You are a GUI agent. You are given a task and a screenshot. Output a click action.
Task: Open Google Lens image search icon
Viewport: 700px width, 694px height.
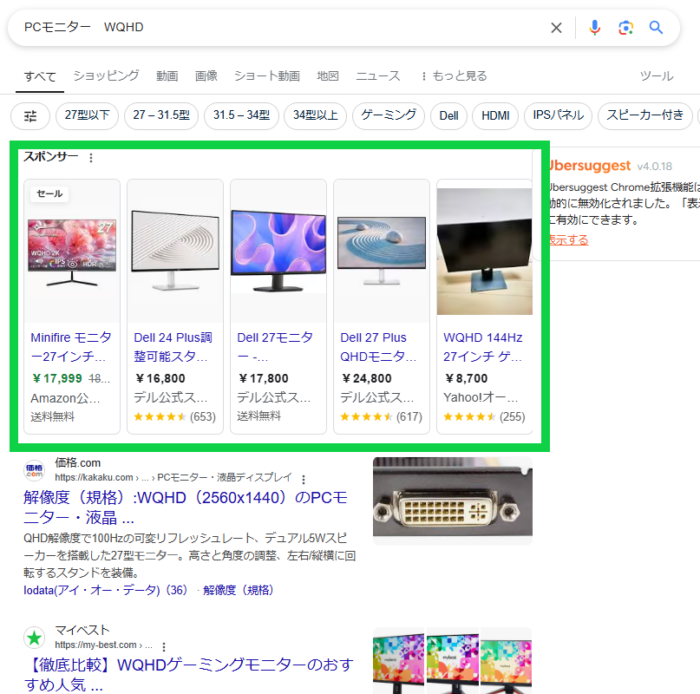[x=625, y=28]
